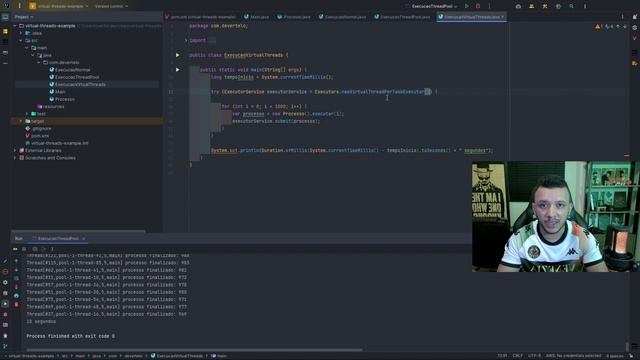Collapse the java source folder
The height and width of the screenshot is (360, 640).
33,55
